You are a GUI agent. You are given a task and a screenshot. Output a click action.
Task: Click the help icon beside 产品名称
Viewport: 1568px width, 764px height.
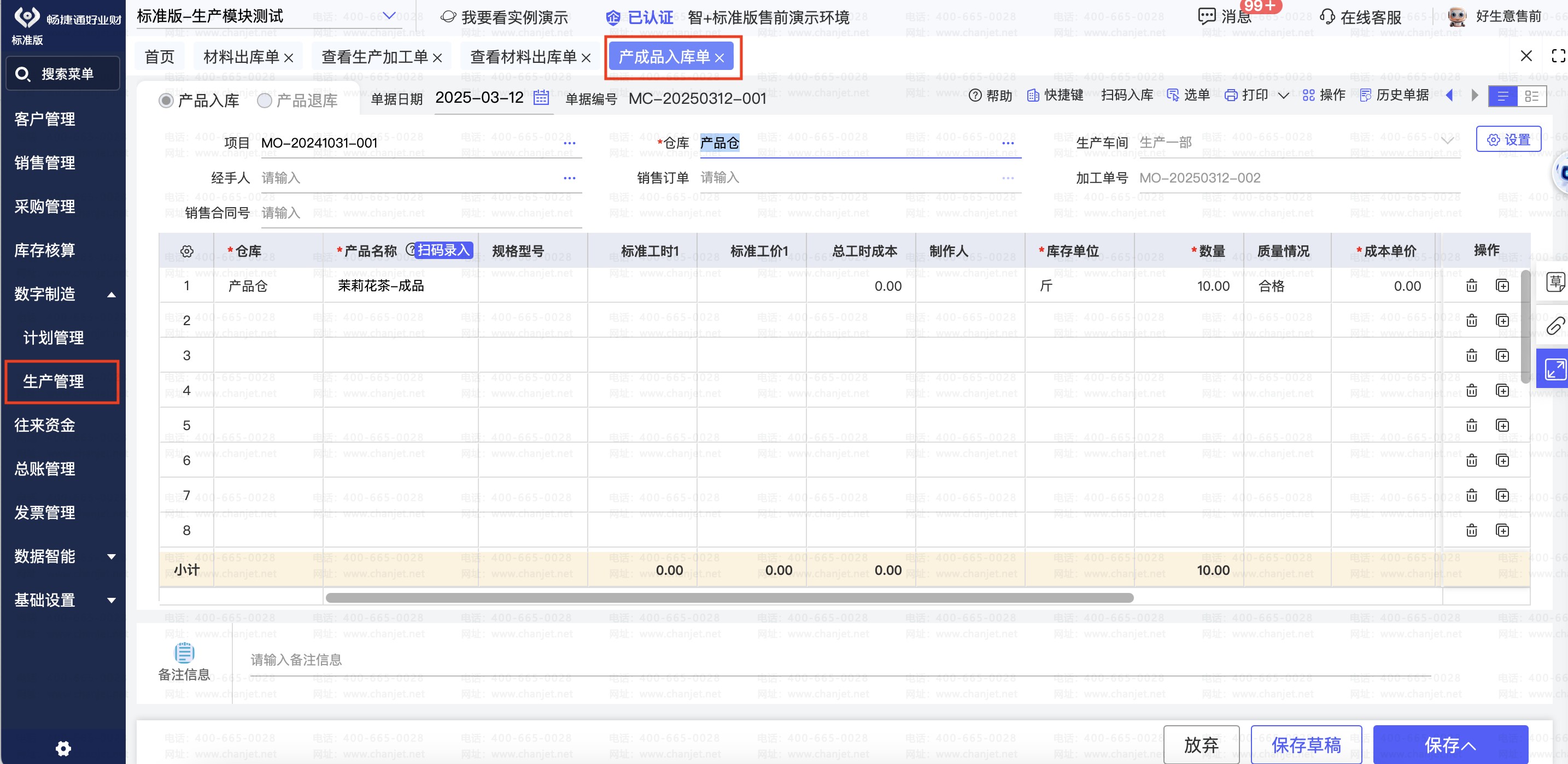[410, 249]
